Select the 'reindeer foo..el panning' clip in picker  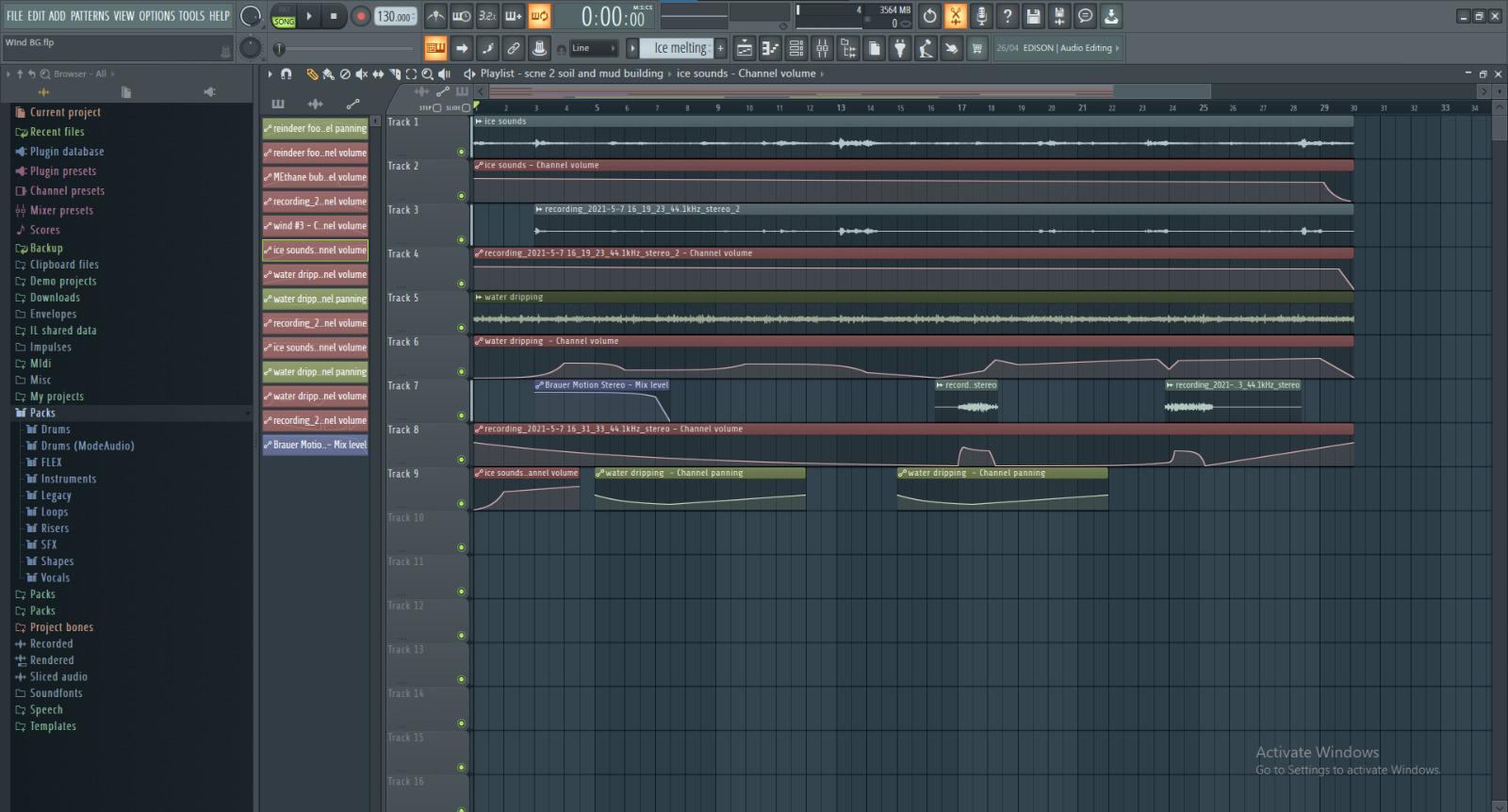point(315,128)
